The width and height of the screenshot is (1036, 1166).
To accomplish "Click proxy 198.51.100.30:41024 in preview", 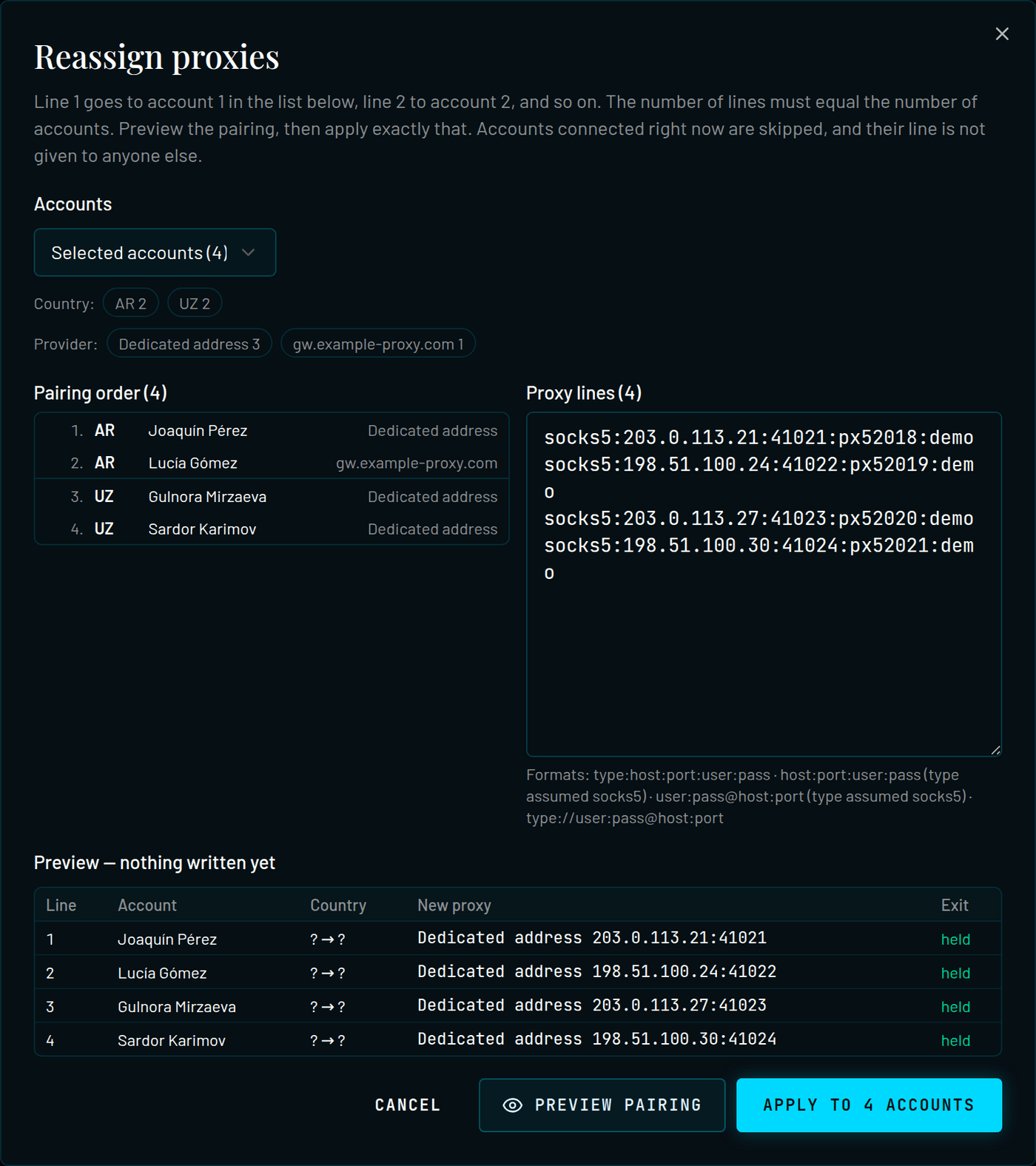I will click(x=684, y=1039).
